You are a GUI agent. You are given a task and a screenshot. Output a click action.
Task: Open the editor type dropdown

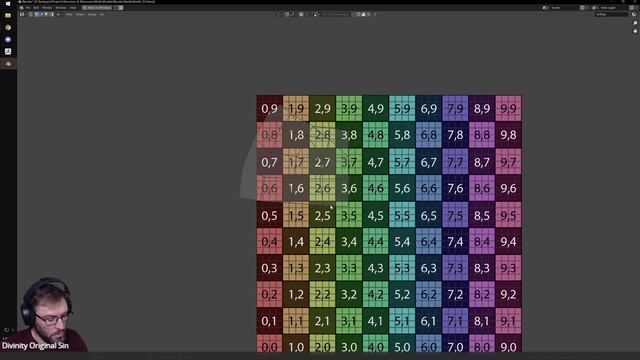[22, 14]
